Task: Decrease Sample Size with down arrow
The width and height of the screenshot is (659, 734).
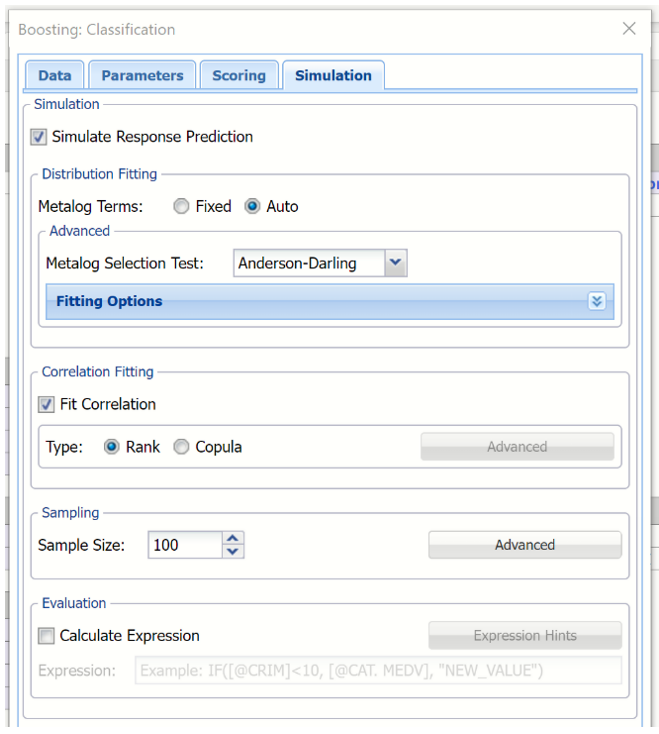Action: point(233,551)
